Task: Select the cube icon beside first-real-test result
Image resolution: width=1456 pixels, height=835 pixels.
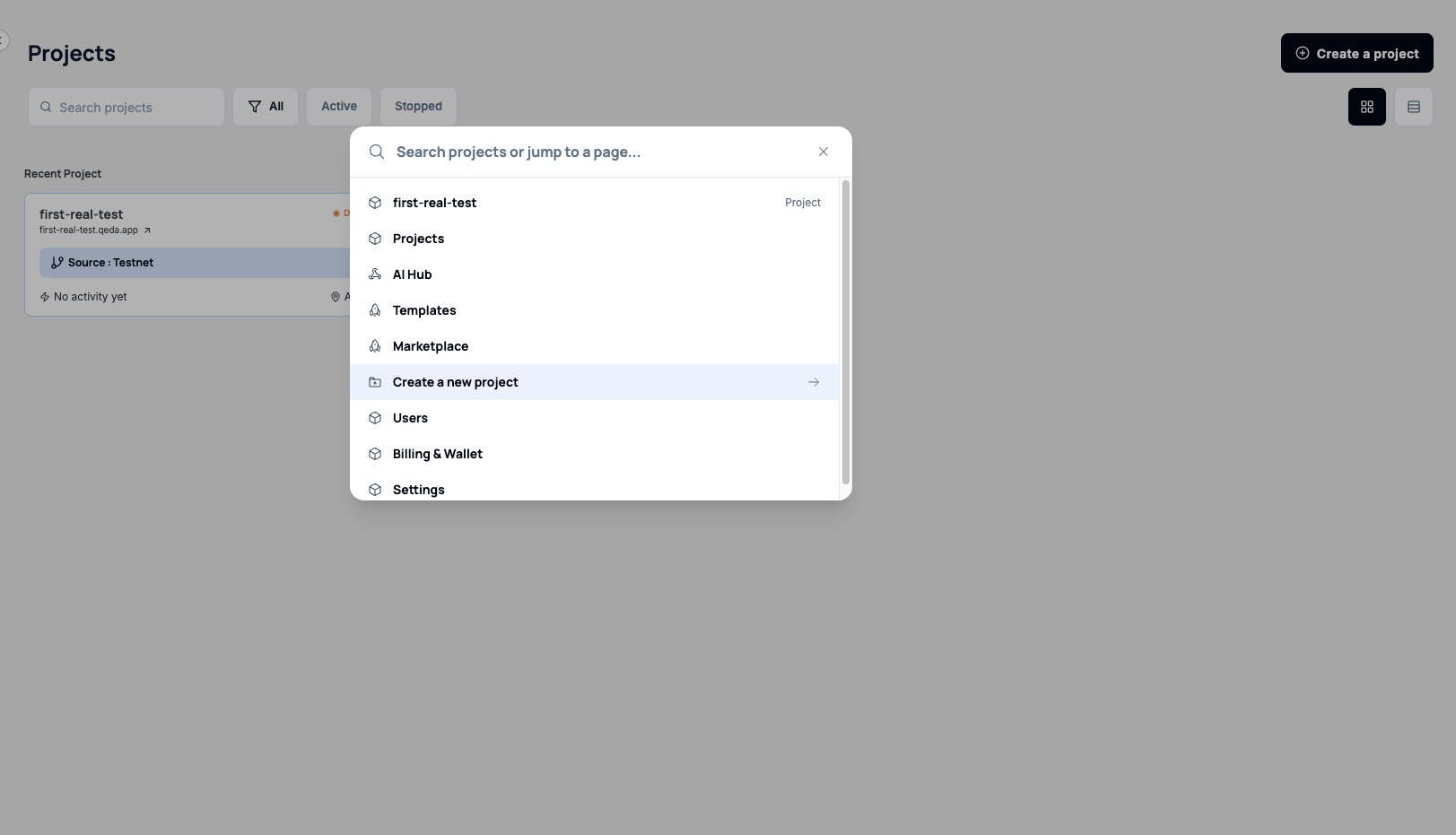Action: click(x=375, y=203)
